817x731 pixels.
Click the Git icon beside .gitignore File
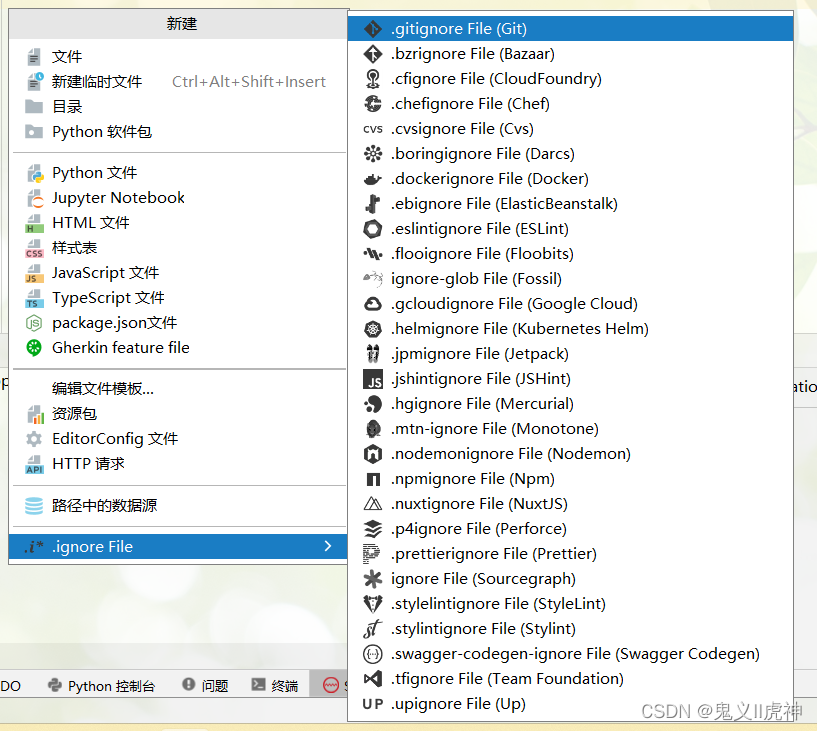click(373, 29)
